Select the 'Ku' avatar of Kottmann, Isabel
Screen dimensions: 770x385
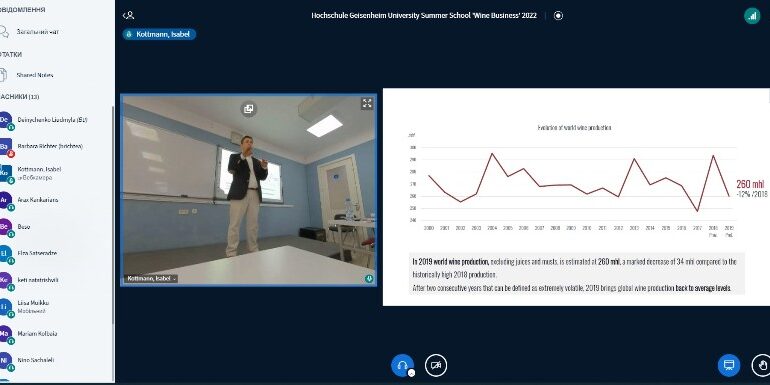click(5, 173)
